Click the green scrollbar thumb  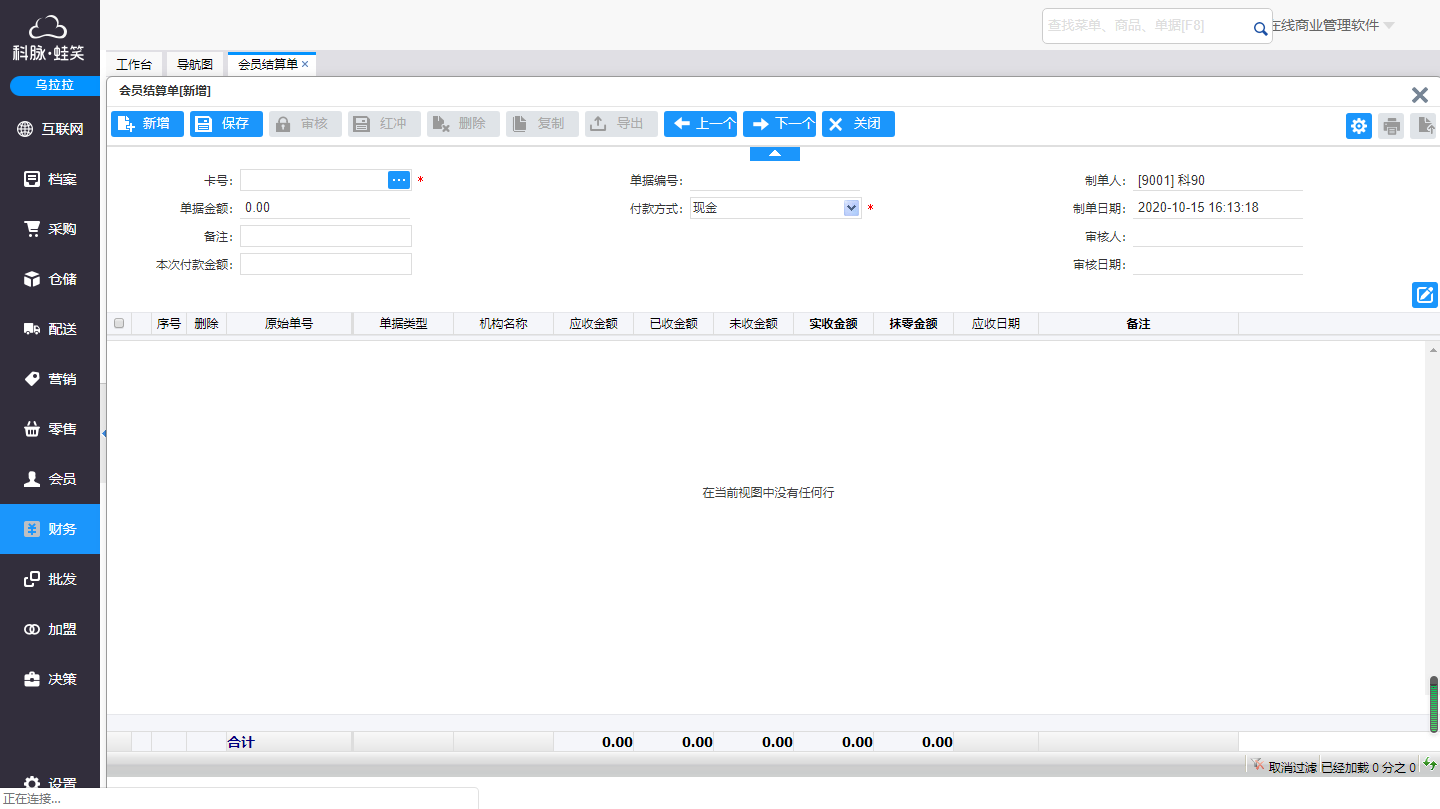1433,705
